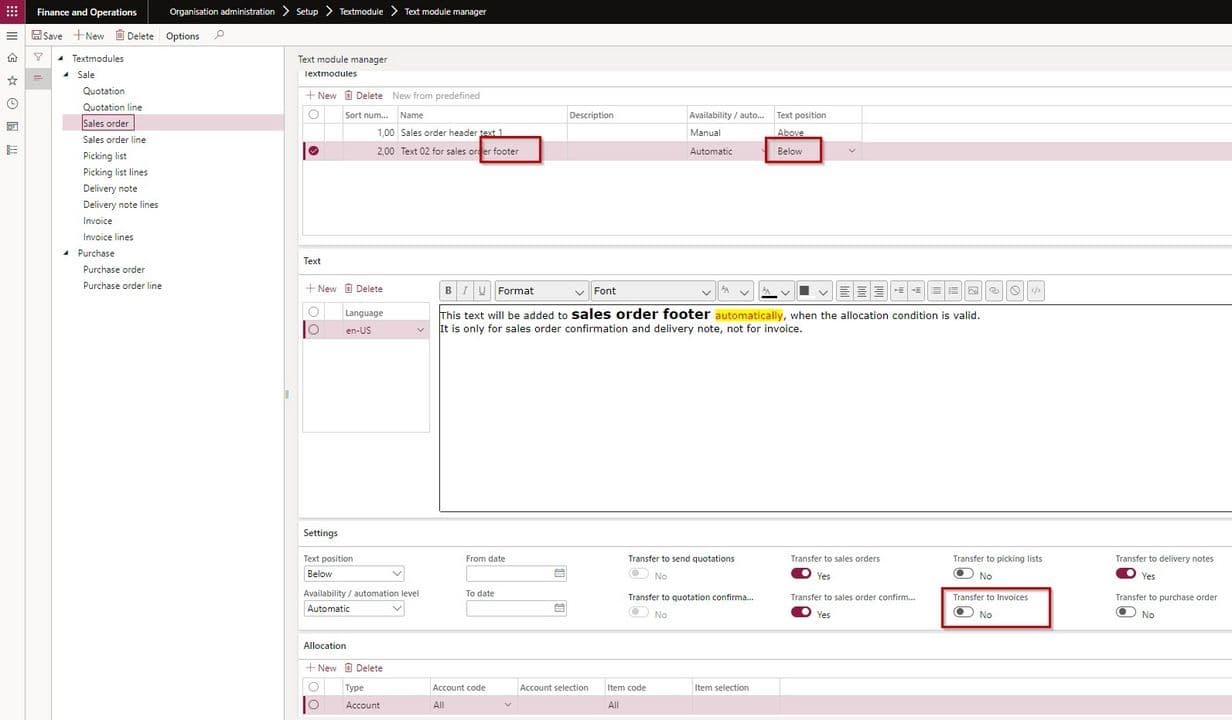
Task: Click Save in the action bar
Action: [46, 36]
